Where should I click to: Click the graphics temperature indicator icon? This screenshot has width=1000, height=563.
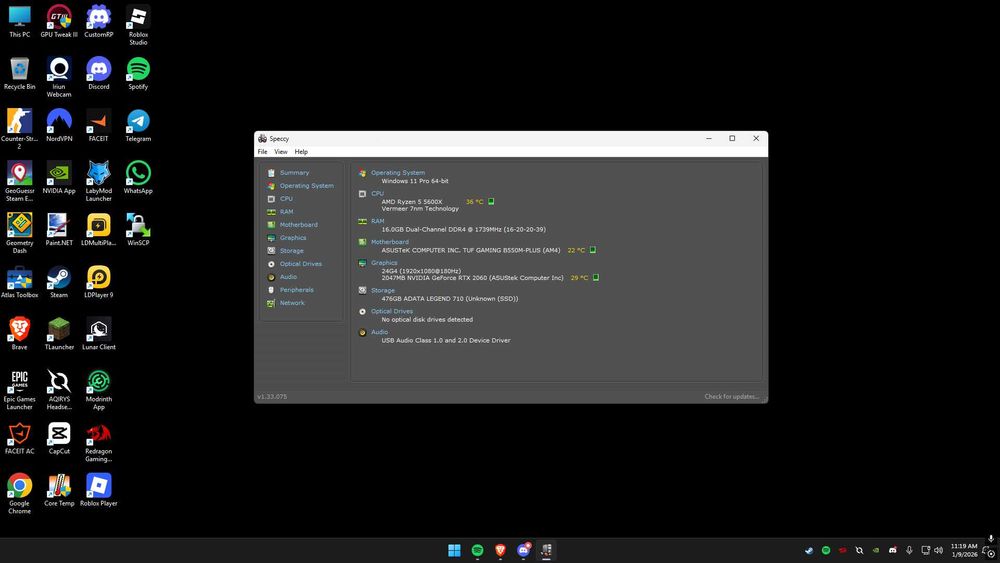click(x=596, y=277)
